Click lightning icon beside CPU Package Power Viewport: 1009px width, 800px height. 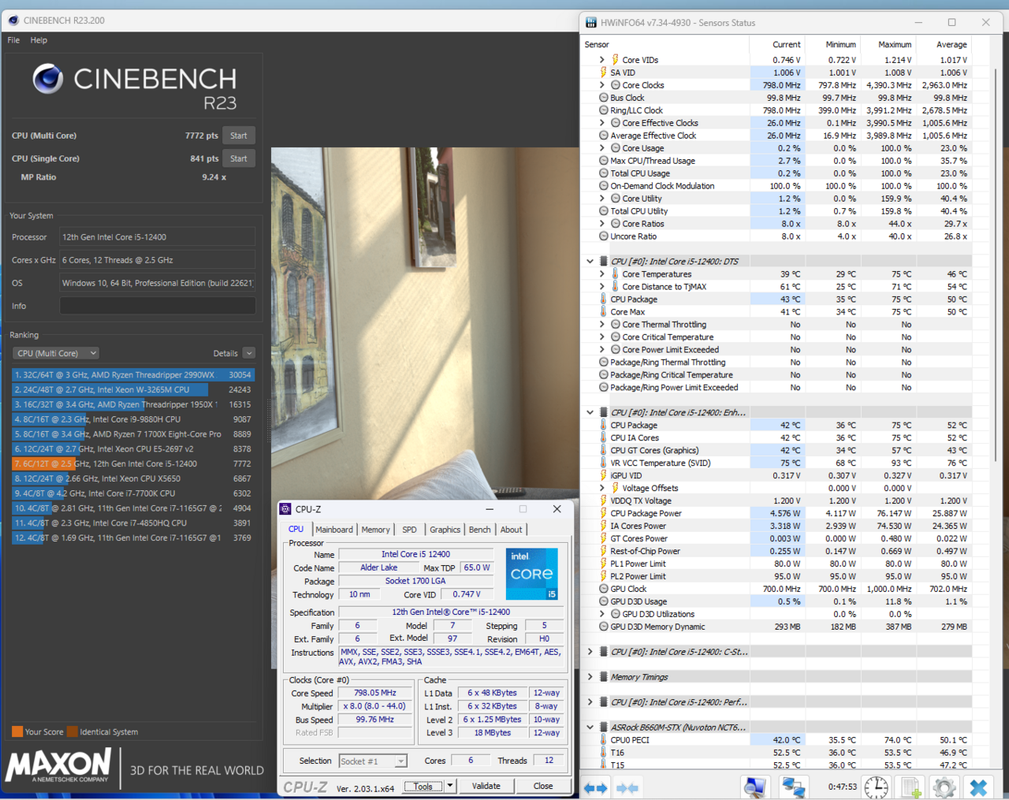(x=603, y=513)
